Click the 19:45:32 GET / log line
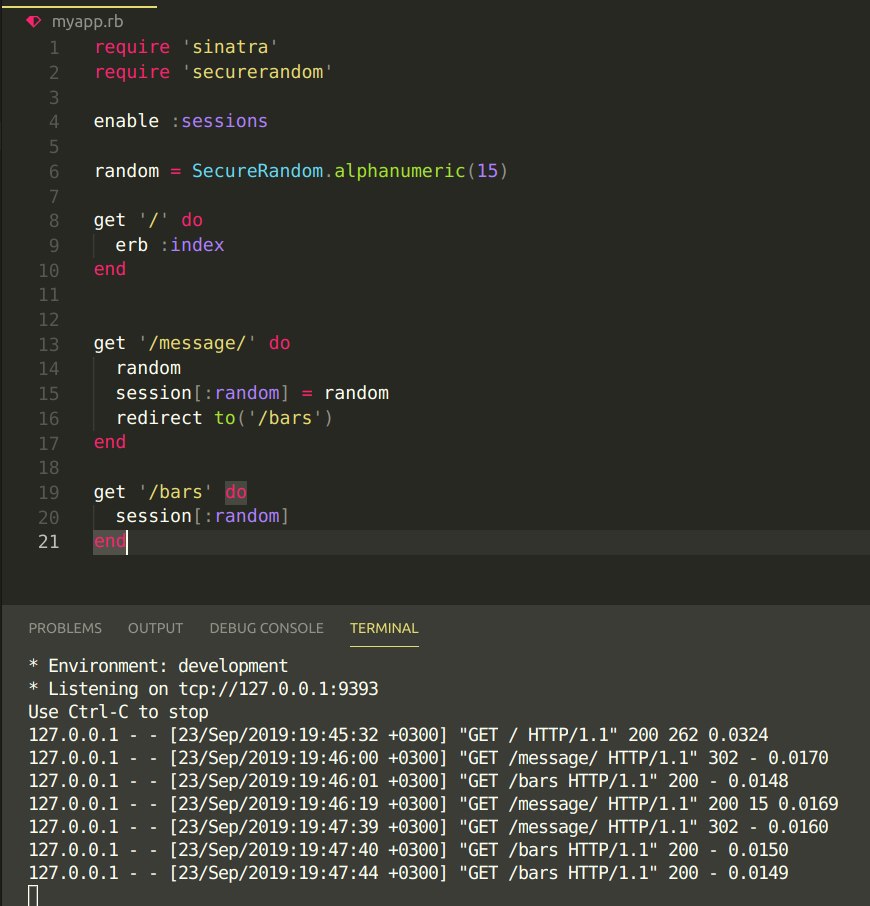This screenshot has width=870, height=906. (398, 735)
